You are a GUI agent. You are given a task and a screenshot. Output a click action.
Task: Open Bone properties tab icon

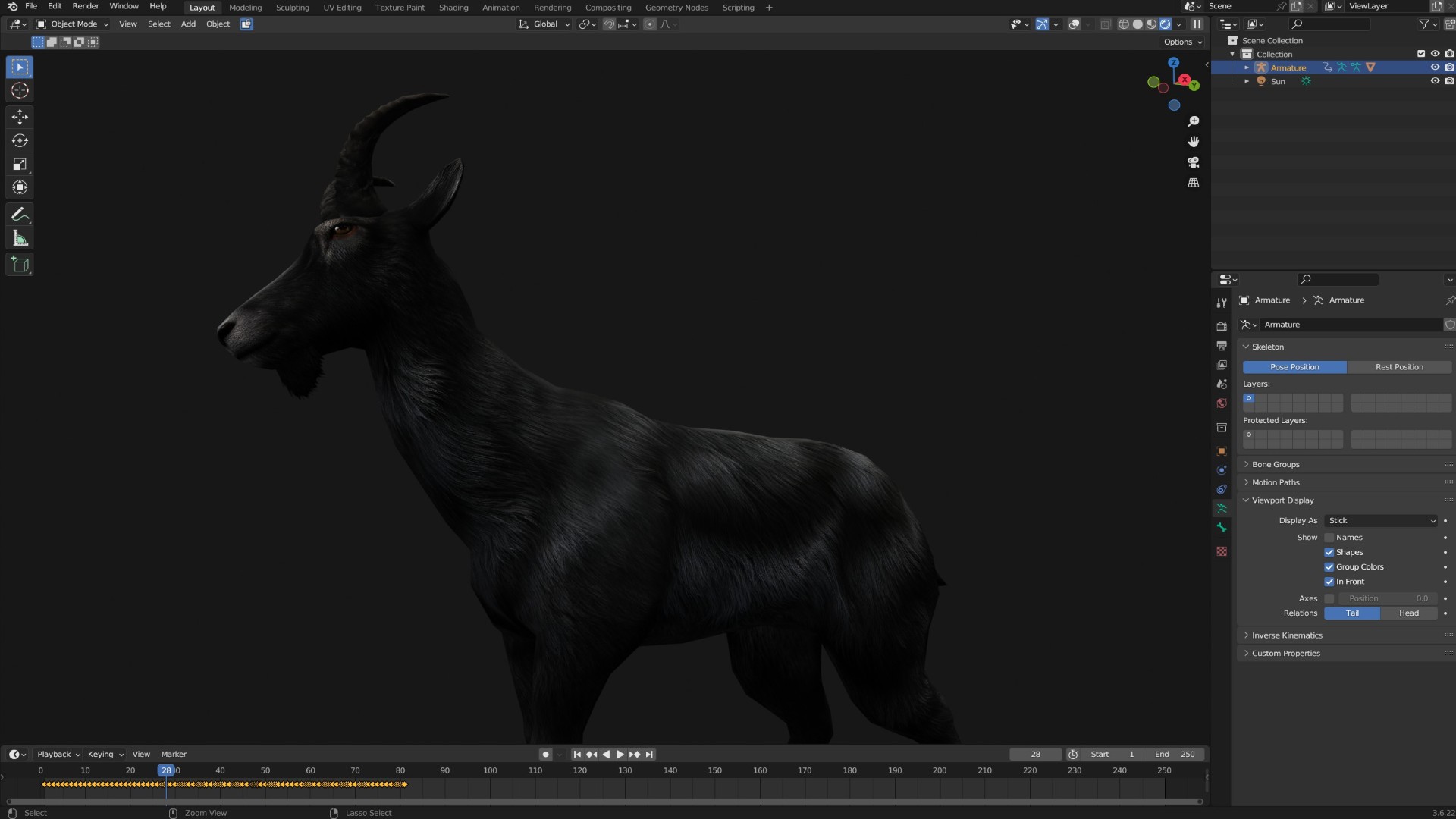click(1222, 527)
